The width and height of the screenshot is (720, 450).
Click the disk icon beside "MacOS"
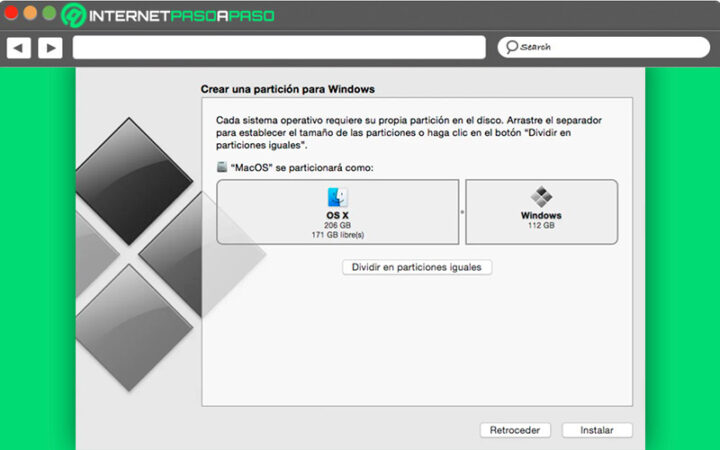(222, 167)
